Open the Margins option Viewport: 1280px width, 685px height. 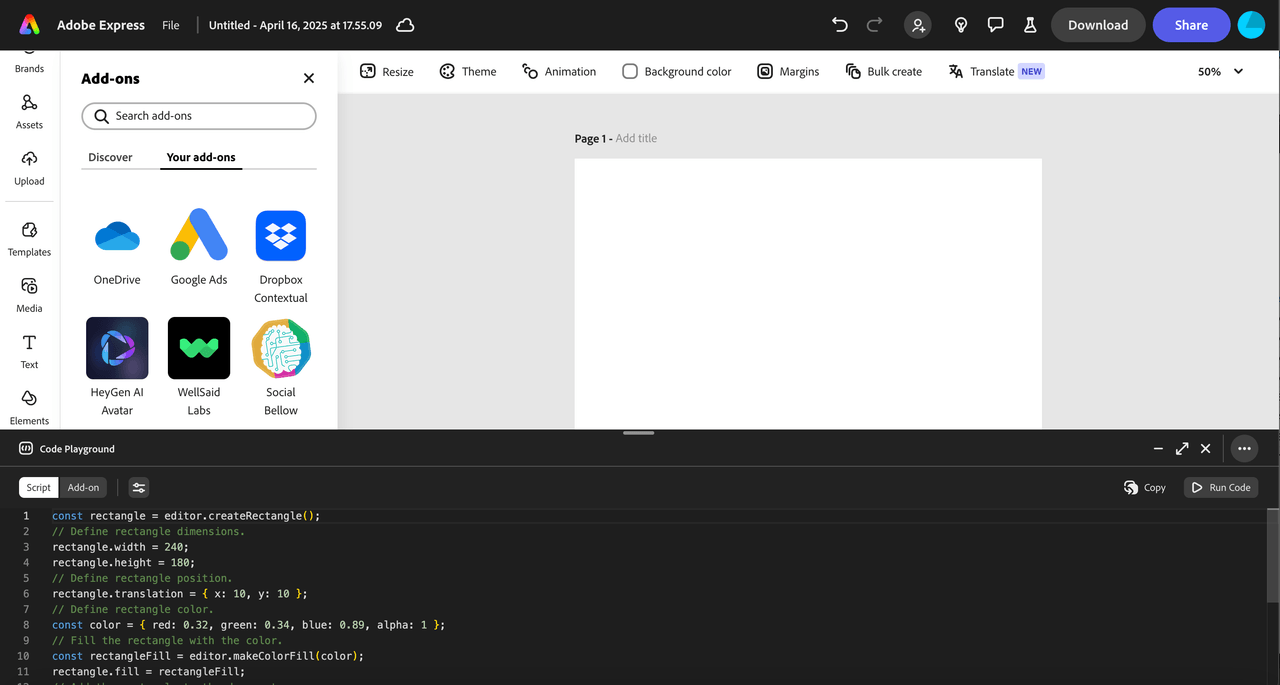[788, 71]
